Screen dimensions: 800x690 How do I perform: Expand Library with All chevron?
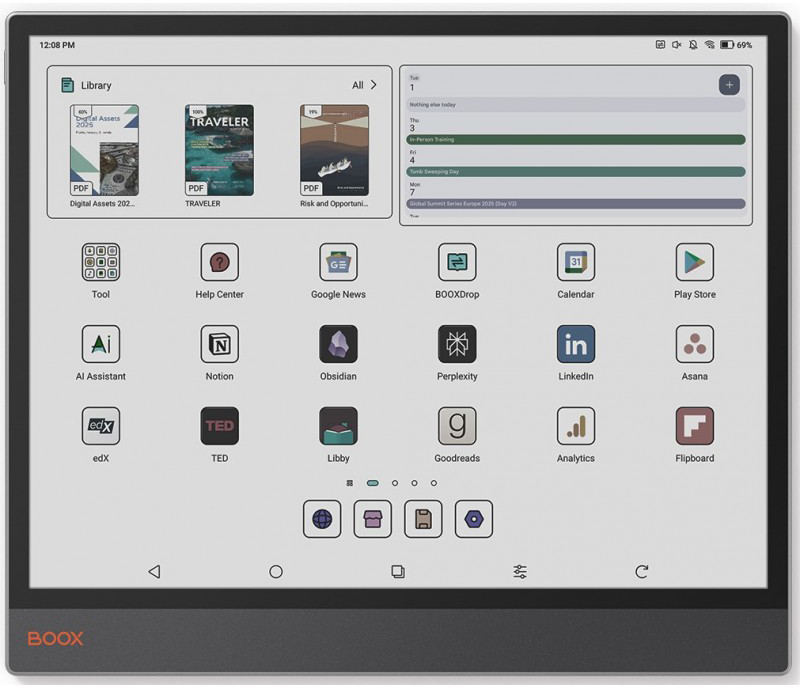pyautogui.click(x=364, y=85)
